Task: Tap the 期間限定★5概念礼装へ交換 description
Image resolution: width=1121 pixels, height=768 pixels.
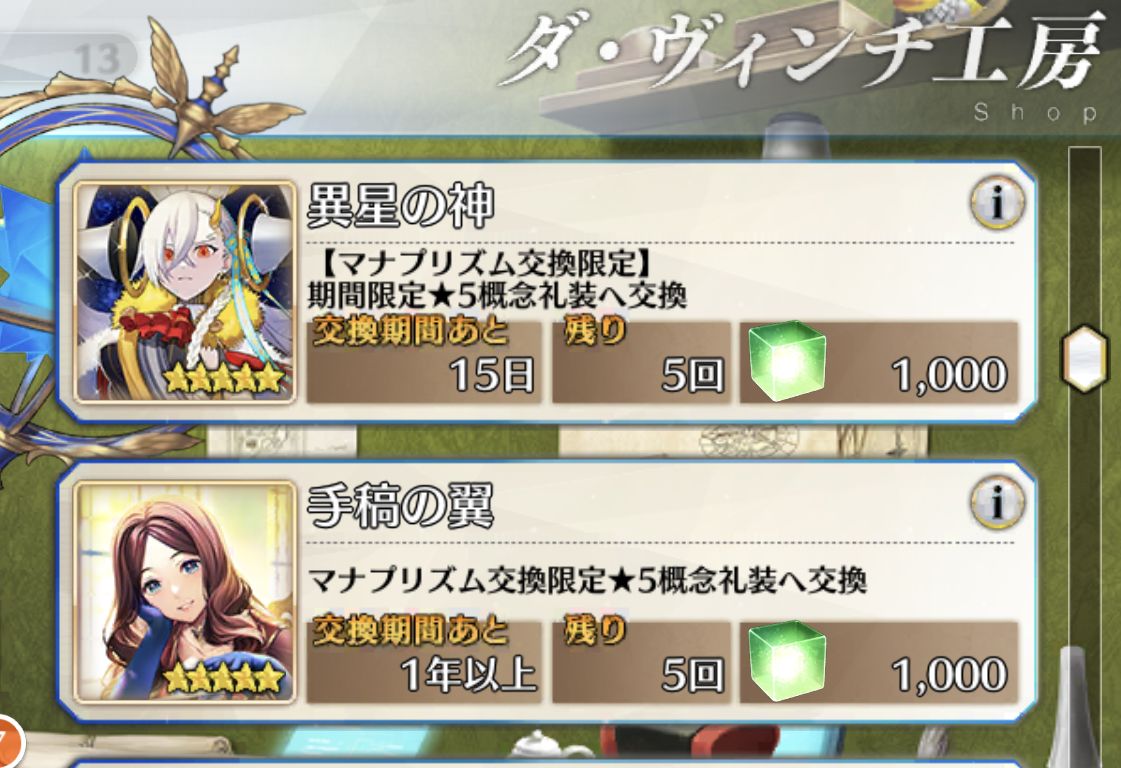Action: (497, 295)
